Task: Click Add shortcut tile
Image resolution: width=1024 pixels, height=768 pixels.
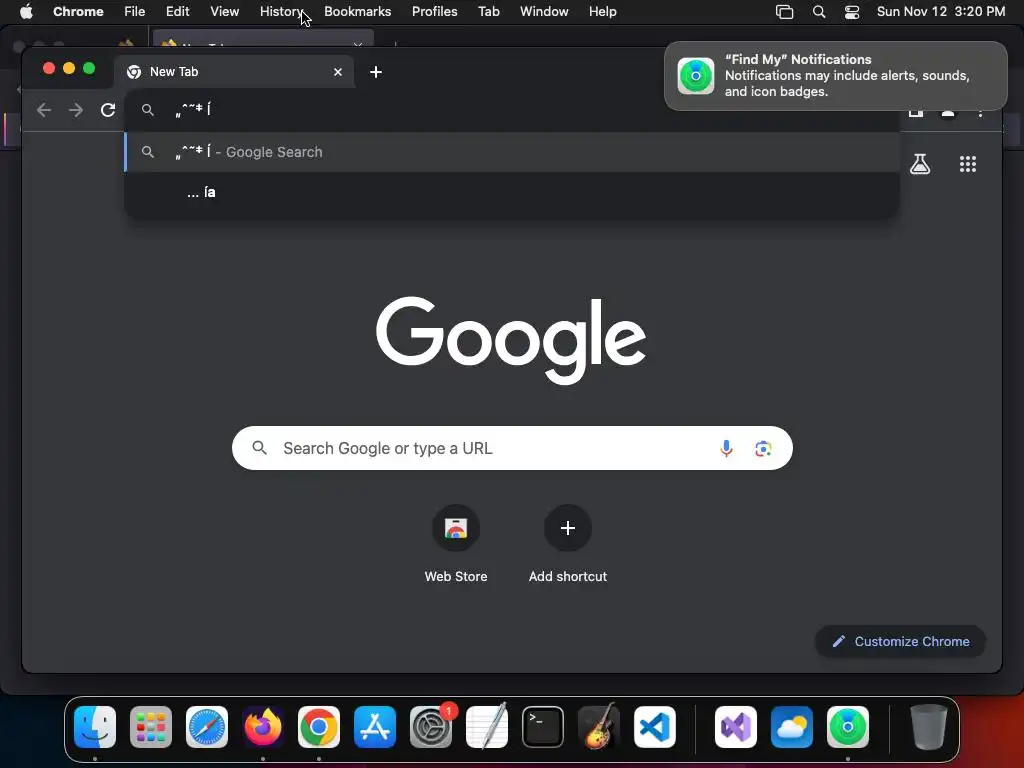Action: click(568, 544)
